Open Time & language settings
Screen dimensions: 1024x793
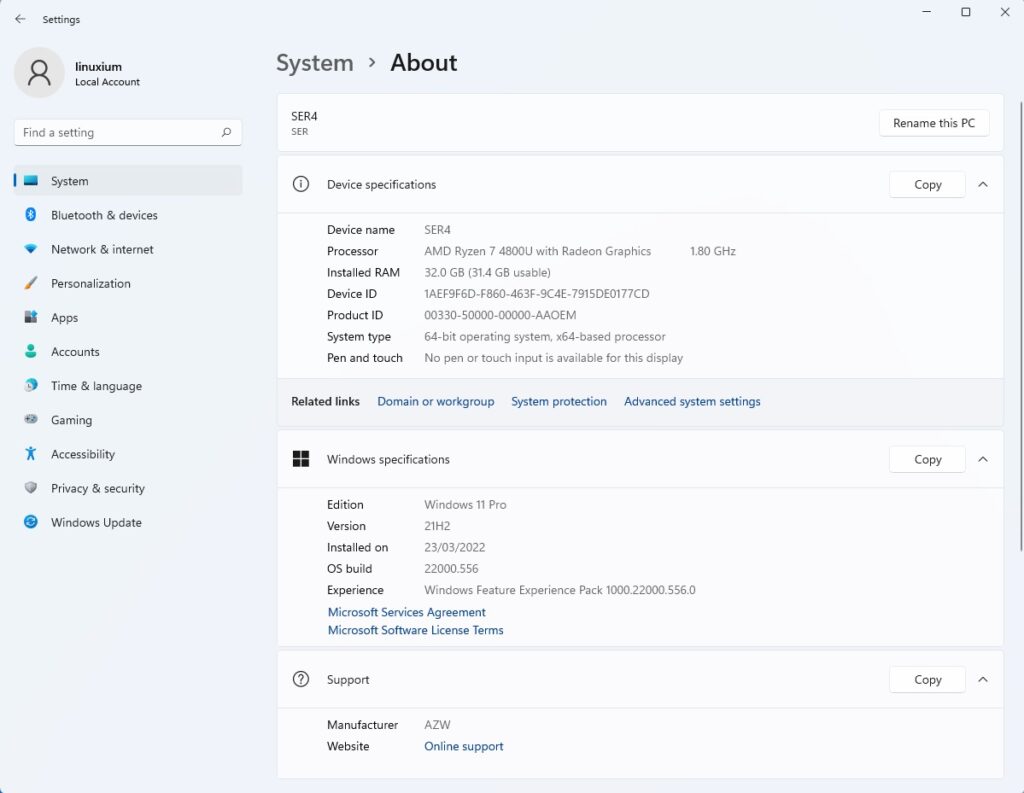[96, 386]
